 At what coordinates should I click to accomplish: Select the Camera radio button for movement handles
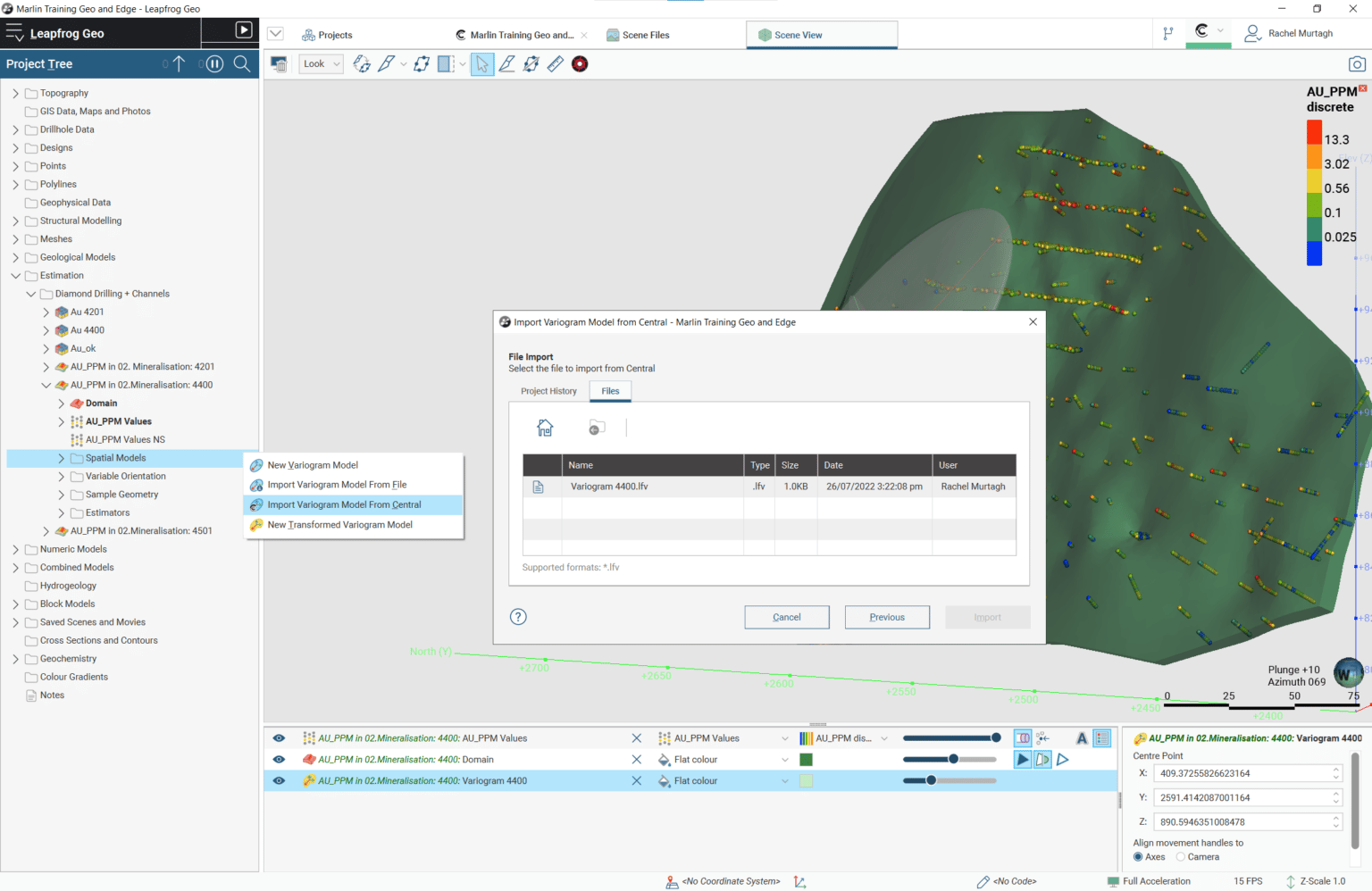pyautogui.click(x=1180, y=856)
